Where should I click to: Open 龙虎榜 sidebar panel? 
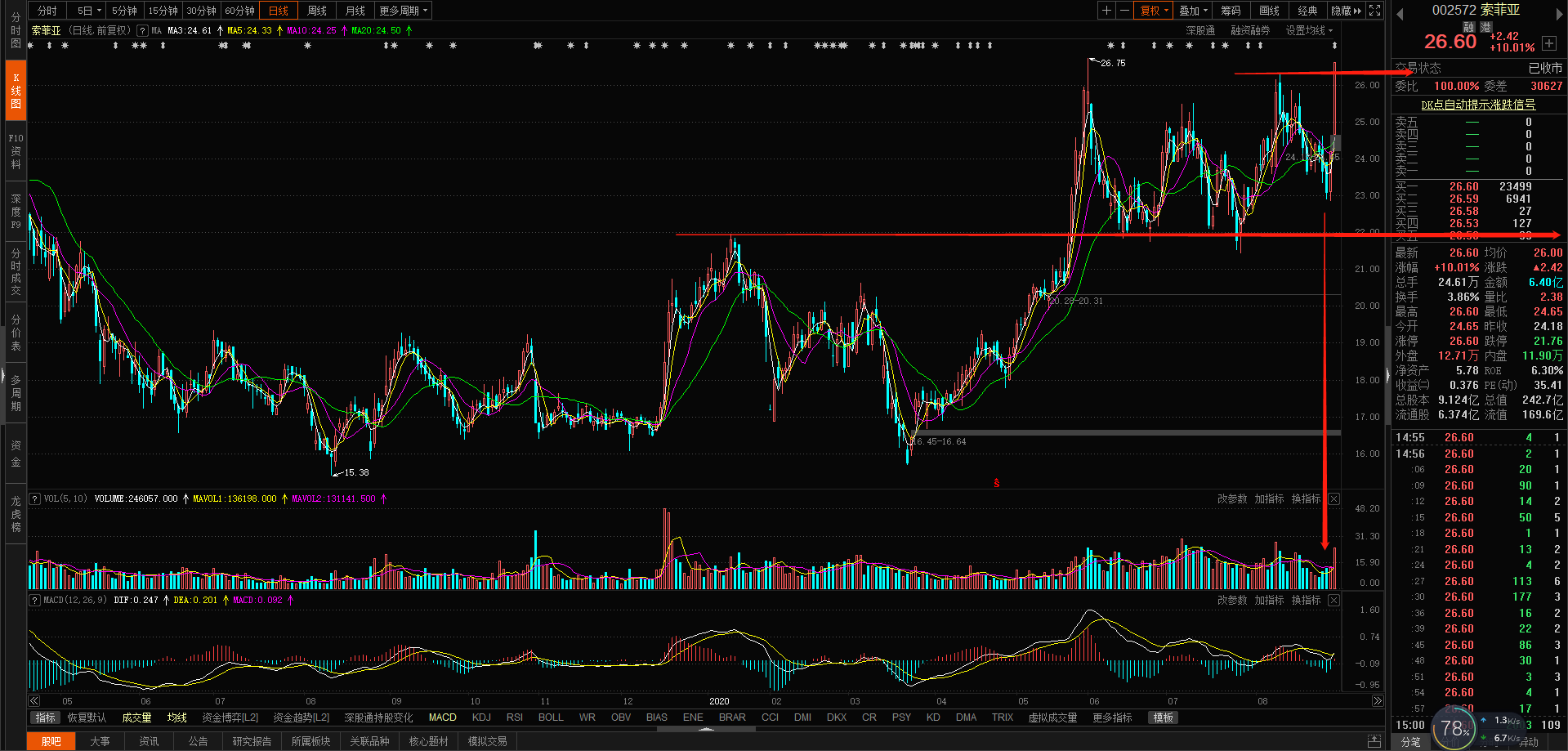coord(16,514)
